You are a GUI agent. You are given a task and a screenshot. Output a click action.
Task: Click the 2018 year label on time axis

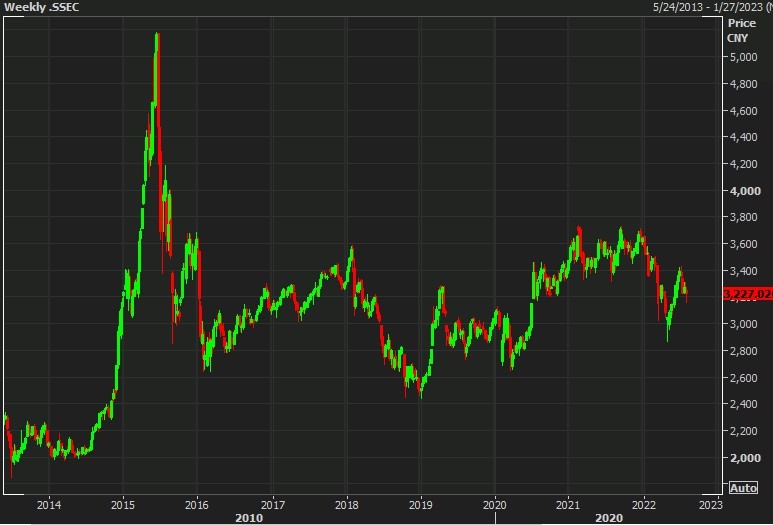[x=347, y=505]
